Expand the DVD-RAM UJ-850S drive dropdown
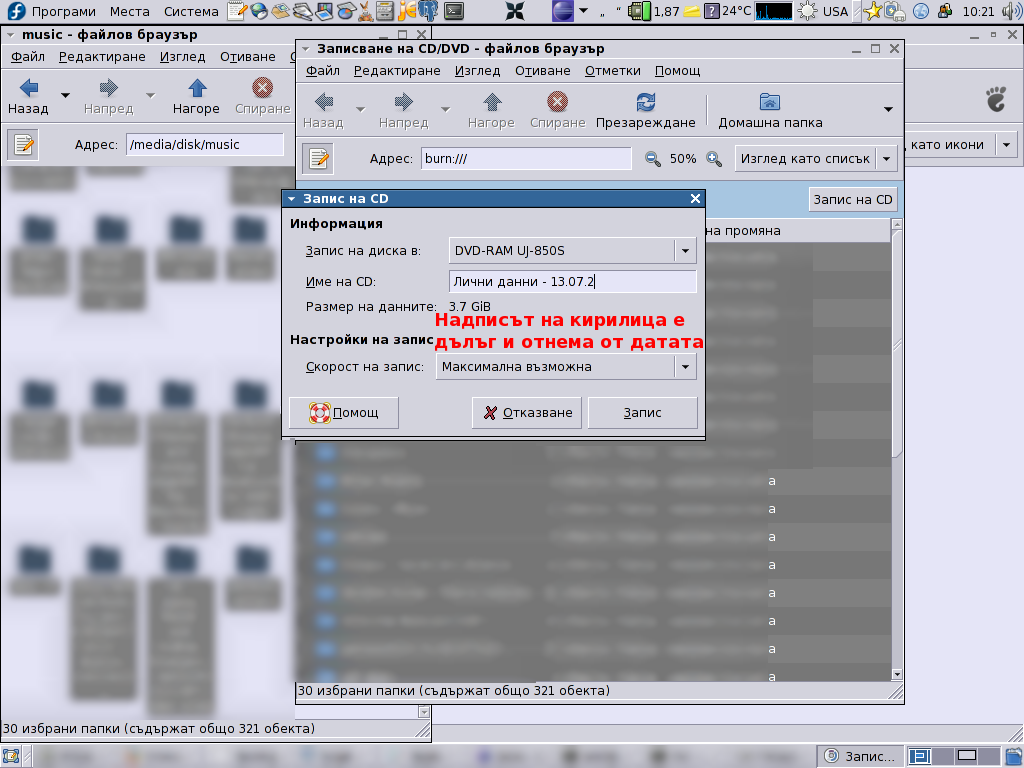Screen dimensions: 1024x768 (685, 251)
